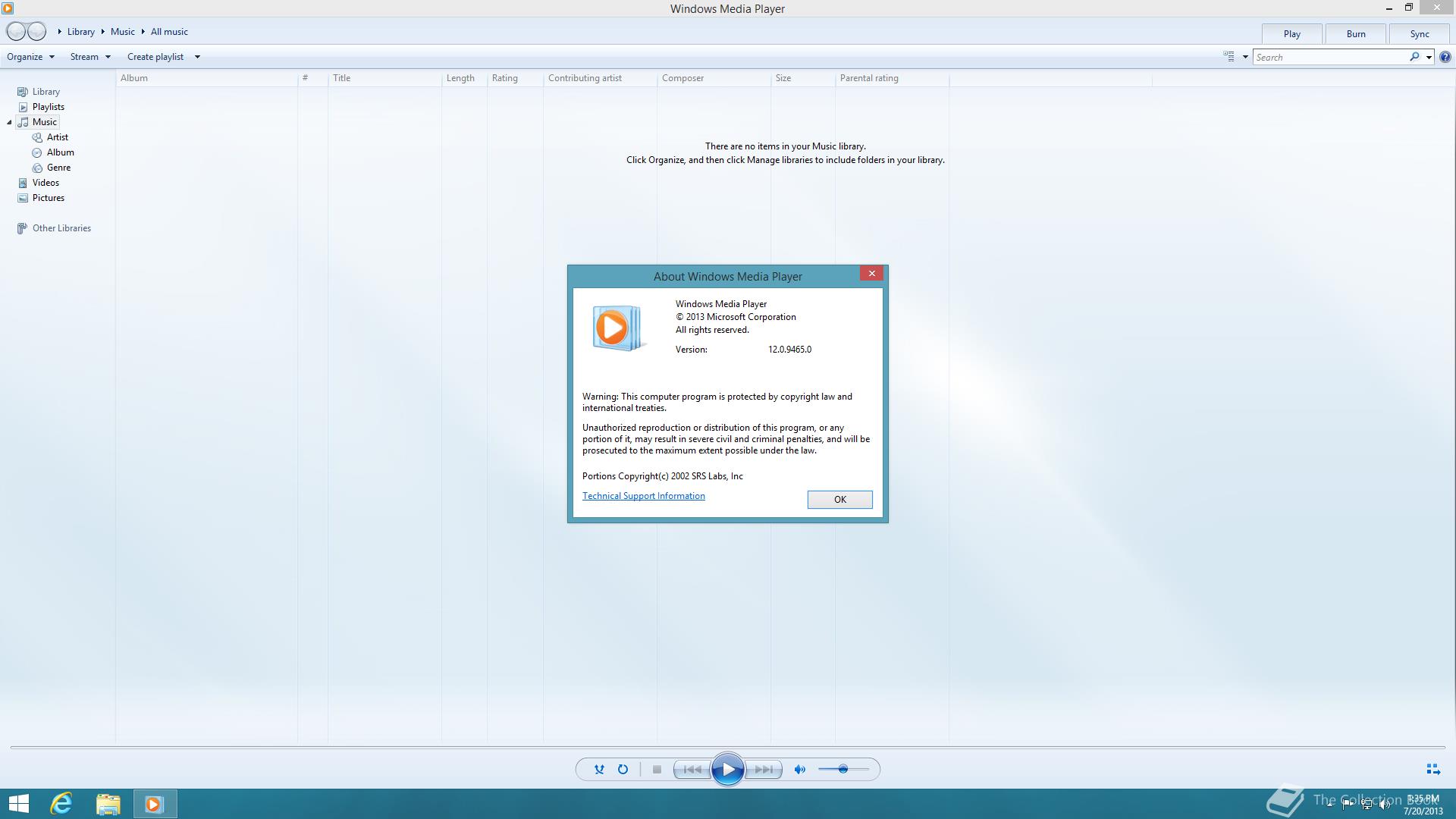Open the Organize menu
This screenshot has width=1456, height=819.
point(30,57)
